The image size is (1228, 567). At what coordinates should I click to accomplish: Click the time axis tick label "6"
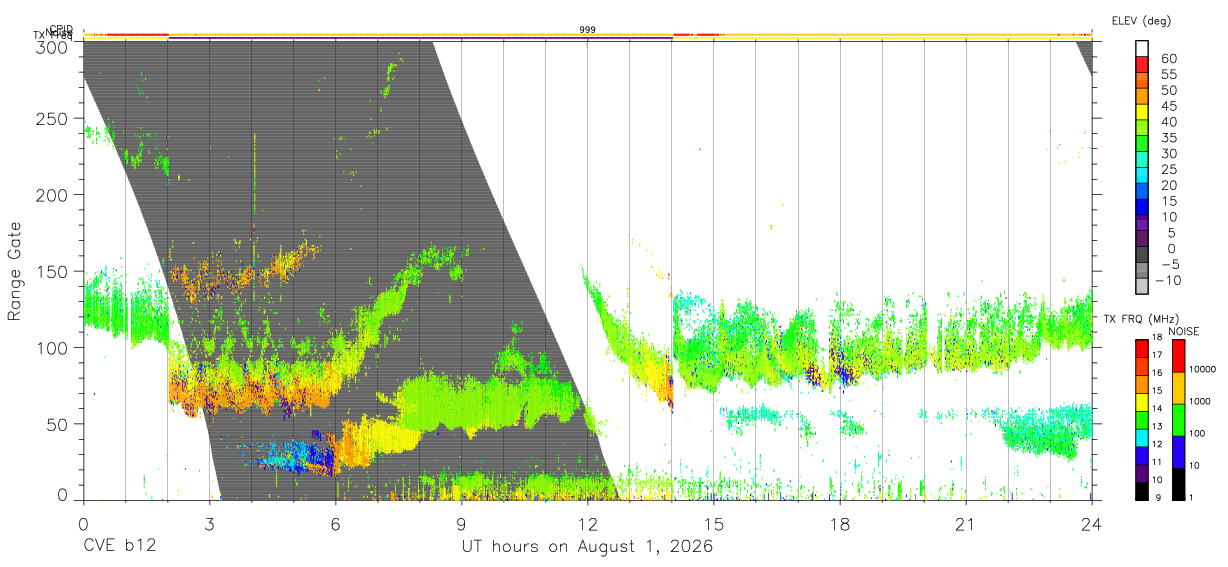click(335, 525)
